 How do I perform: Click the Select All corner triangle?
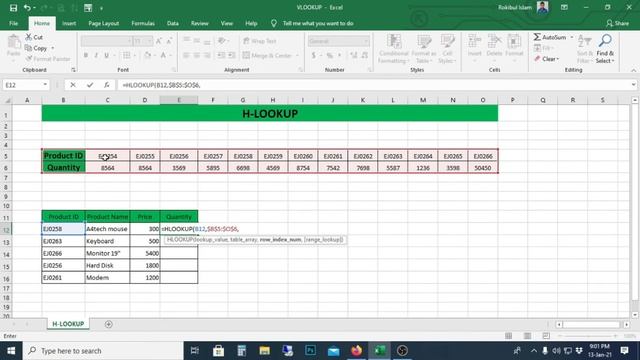(7, 100)
